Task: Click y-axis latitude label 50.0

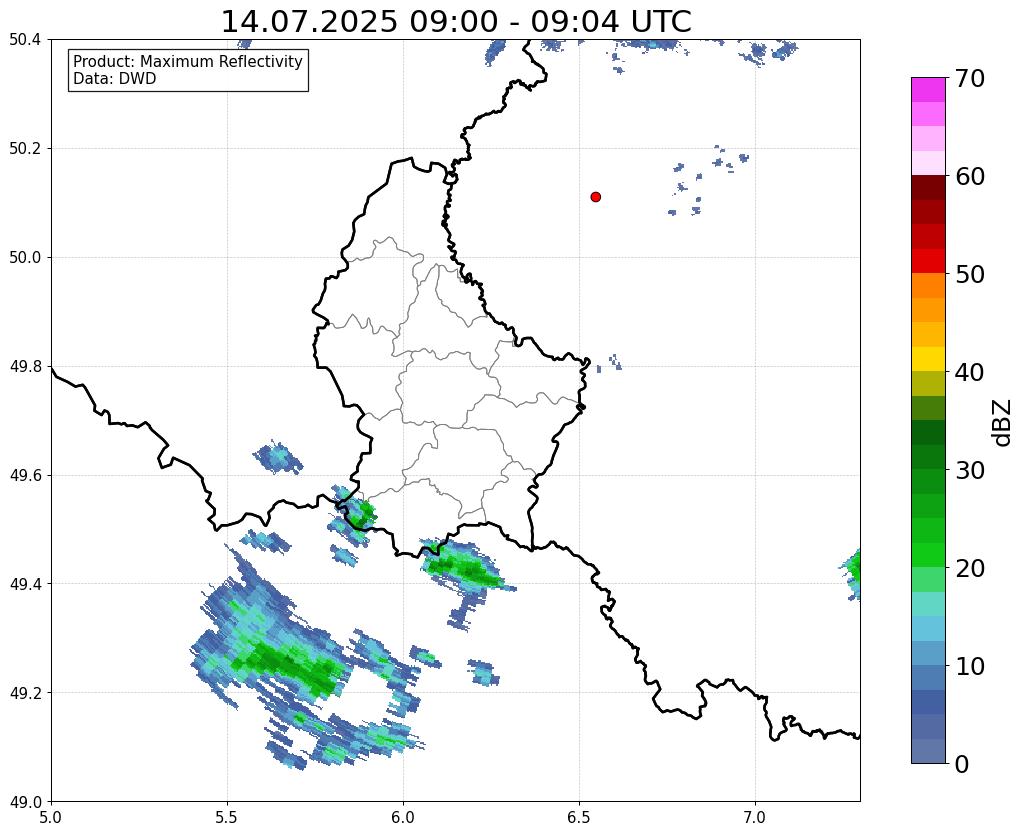Action: pyautogui.click(x=25, y=258)
